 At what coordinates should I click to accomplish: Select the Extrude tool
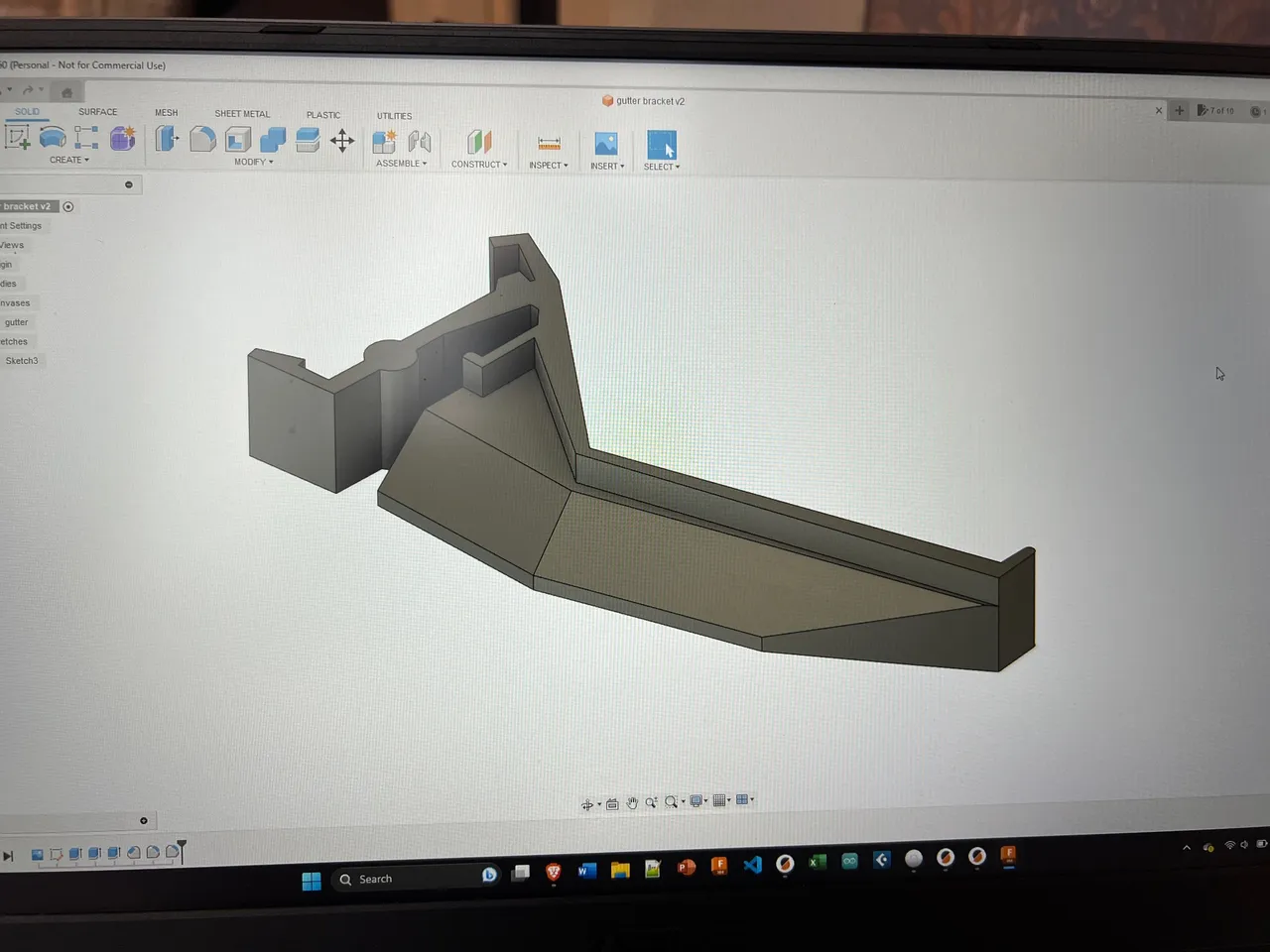[x=53, y=138]
